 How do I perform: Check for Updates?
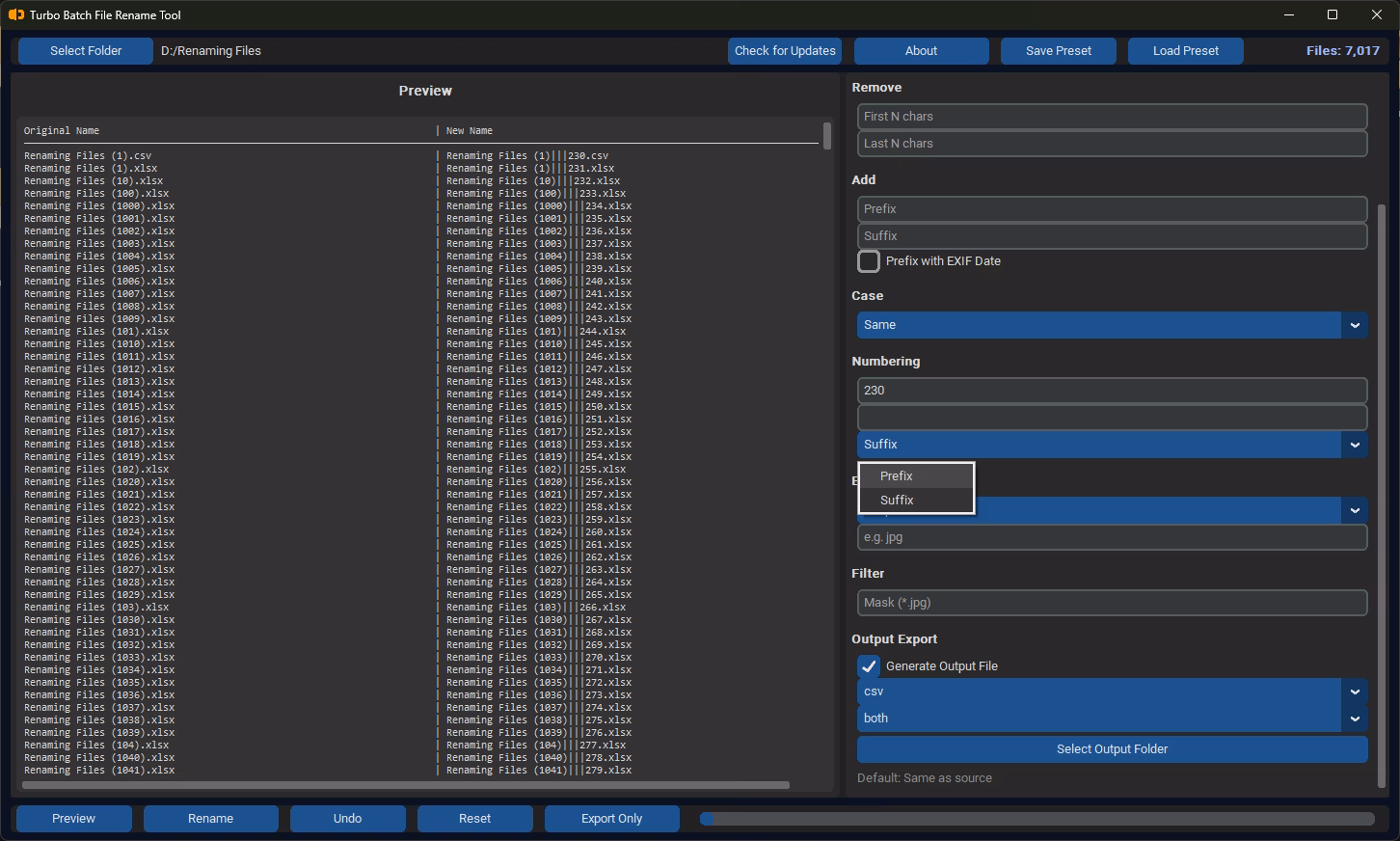pyautogui.click(x=785, y=51)
